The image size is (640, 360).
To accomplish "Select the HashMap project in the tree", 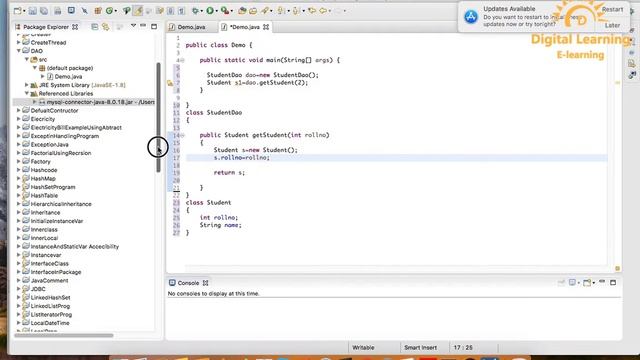I will pyautogui.click(x=43, y=178).
